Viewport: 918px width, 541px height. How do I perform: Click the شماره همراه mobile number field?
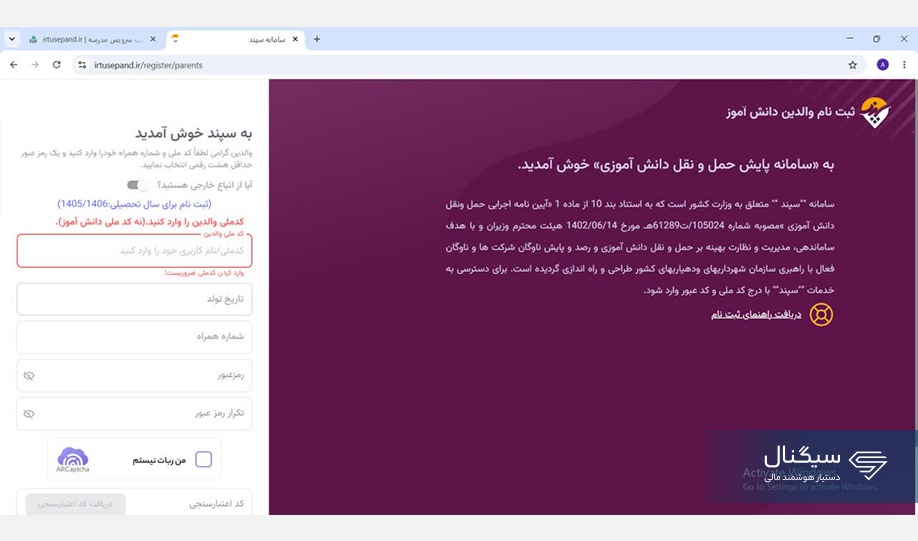[x=135, y=337]
